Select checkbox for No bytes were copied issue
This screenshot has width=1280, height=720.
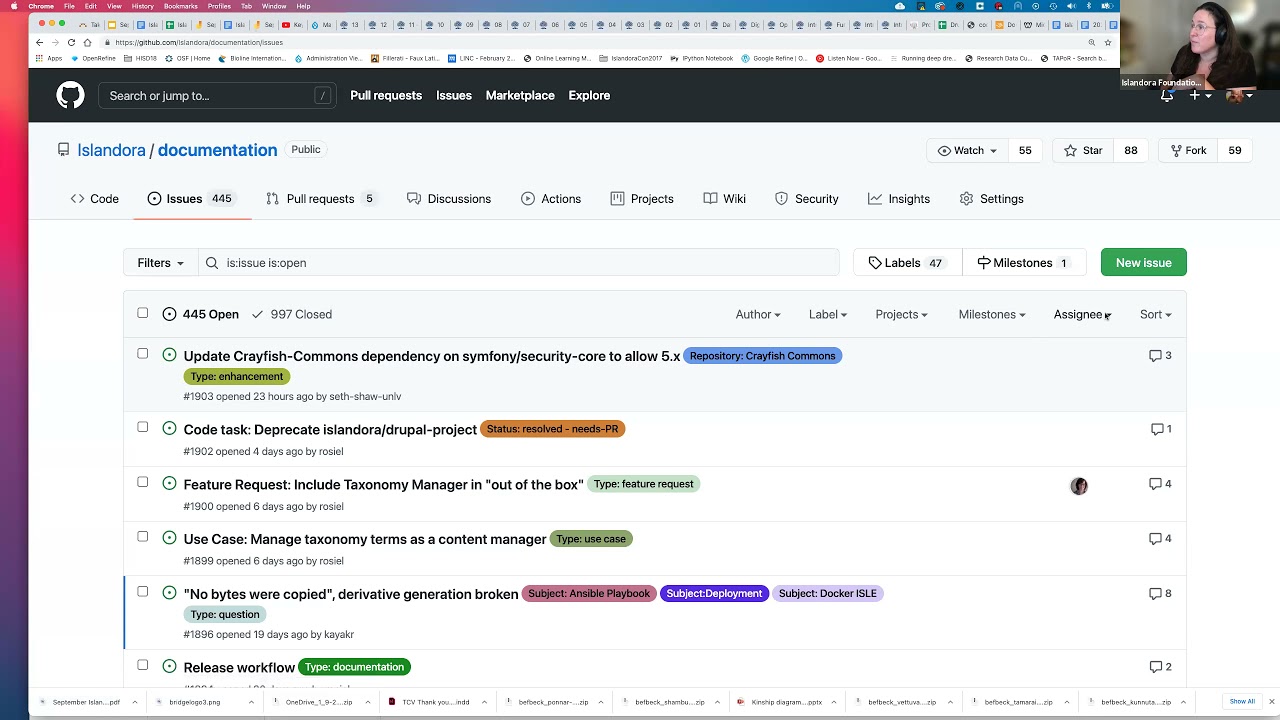coord(143,592)
